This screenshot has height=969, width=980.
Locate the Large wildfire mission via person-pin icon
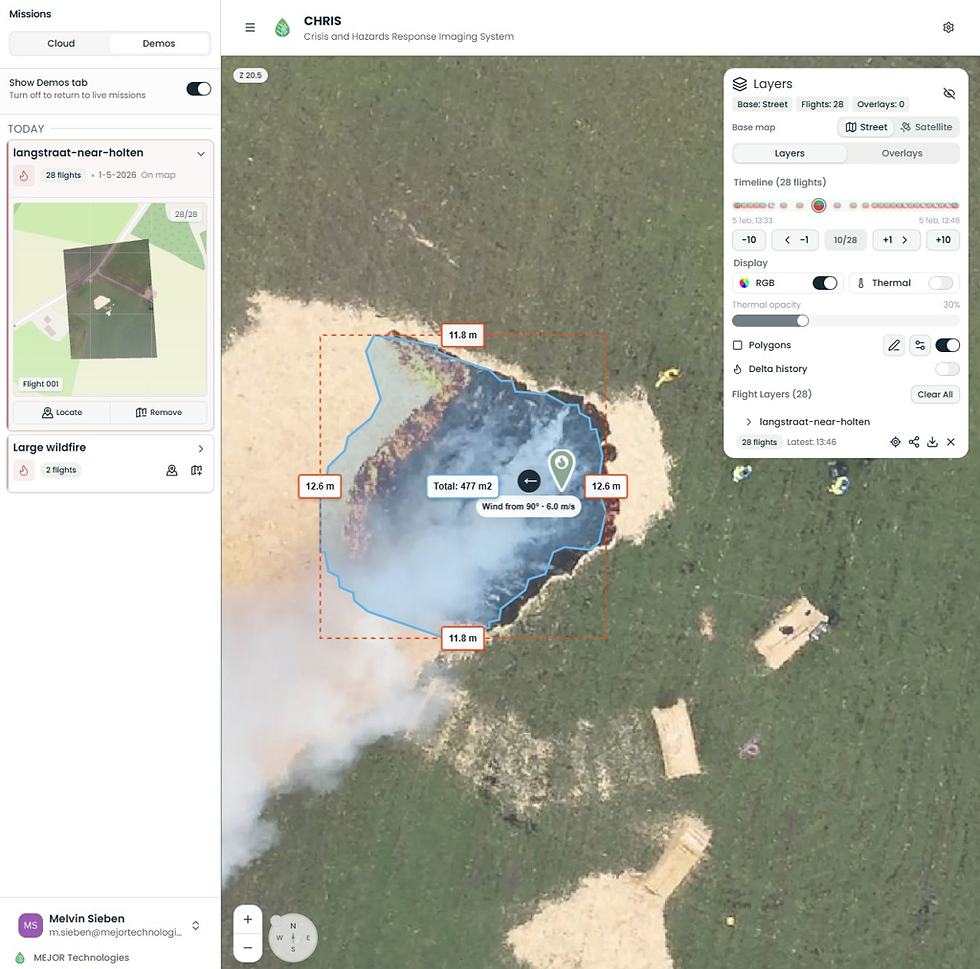point(172,470)
